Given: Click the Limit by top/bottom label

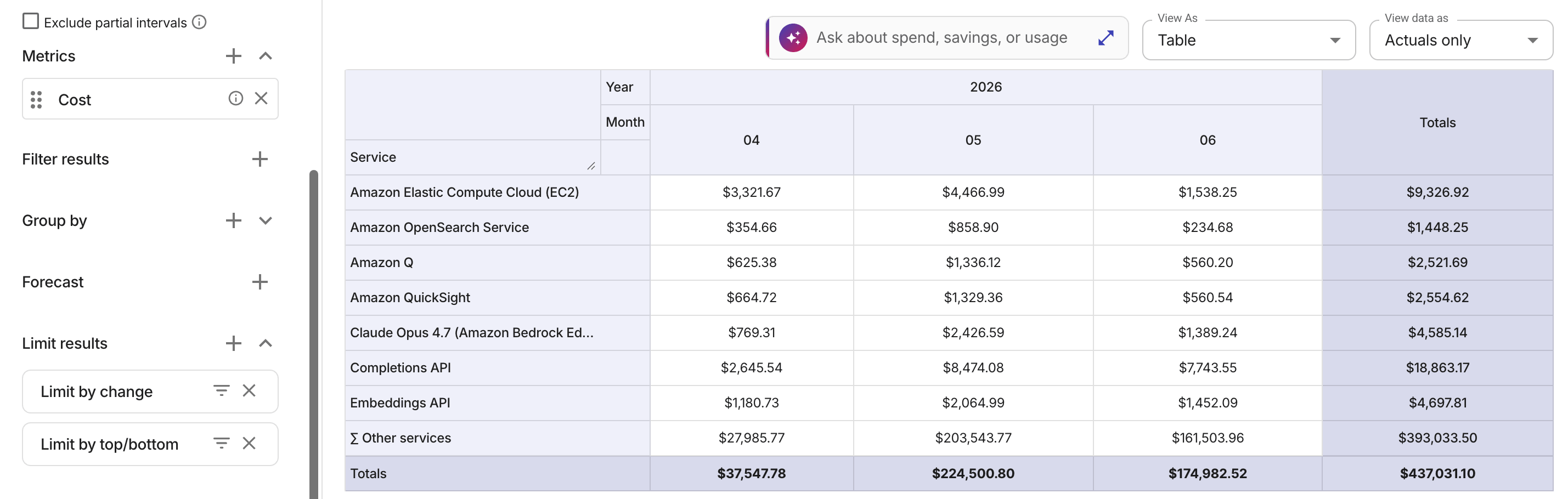Looking at the screenshot, I should point(109,444).
